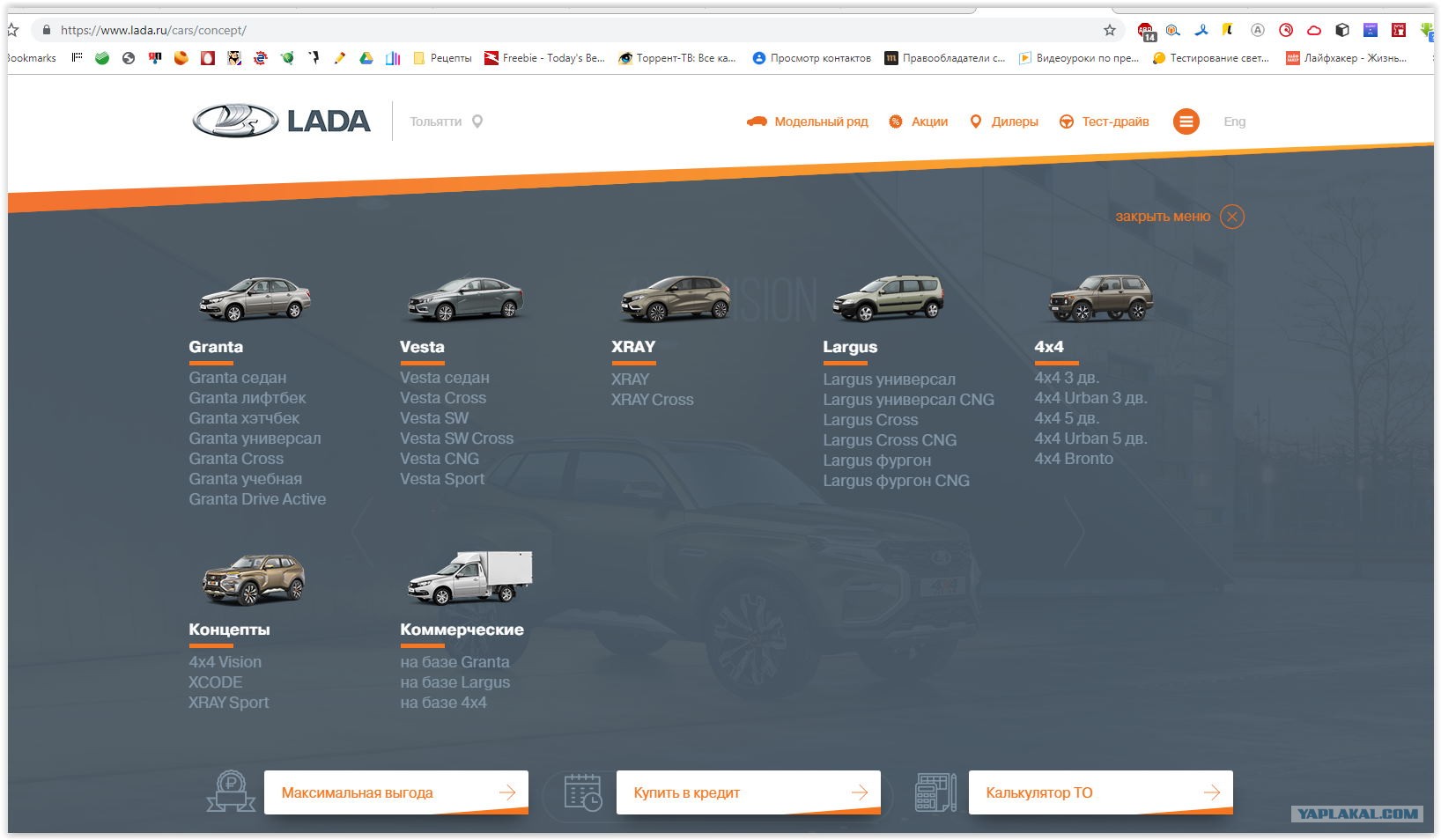The width and height of the screenshot is (1441, 840).
Task: Open the AdBlock extension showing 14
Action: point(1145,31)
